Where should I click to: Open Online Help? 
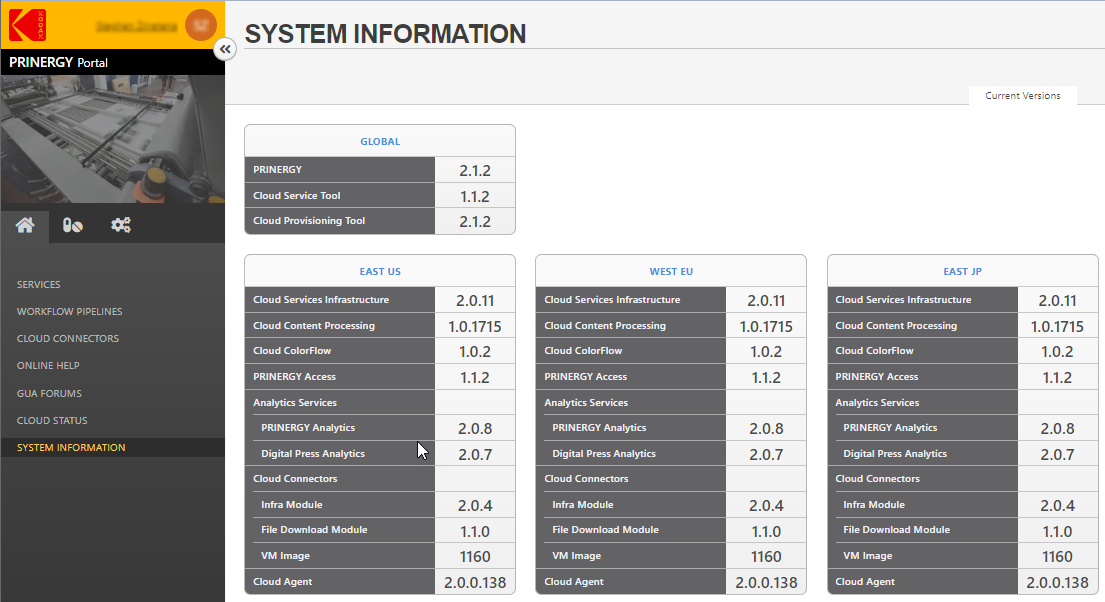click(48, 366)
